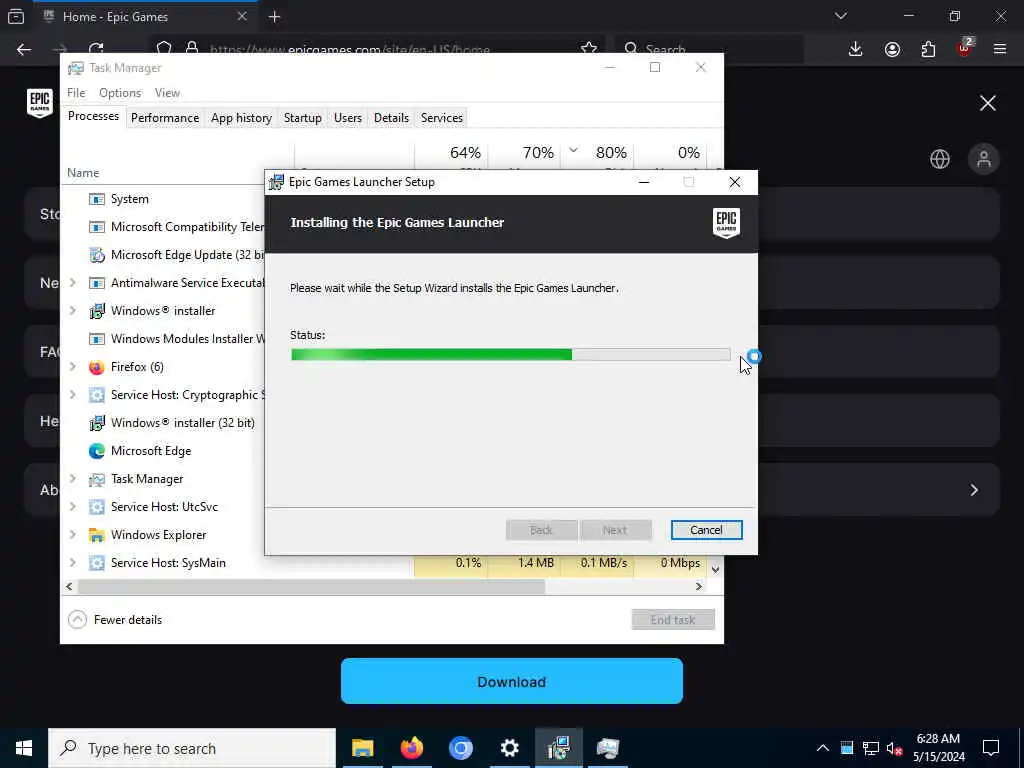The width and height of the screenshot is (1024, 768).
Task: Click the blue Download button
Action: [x=511, y=681]
